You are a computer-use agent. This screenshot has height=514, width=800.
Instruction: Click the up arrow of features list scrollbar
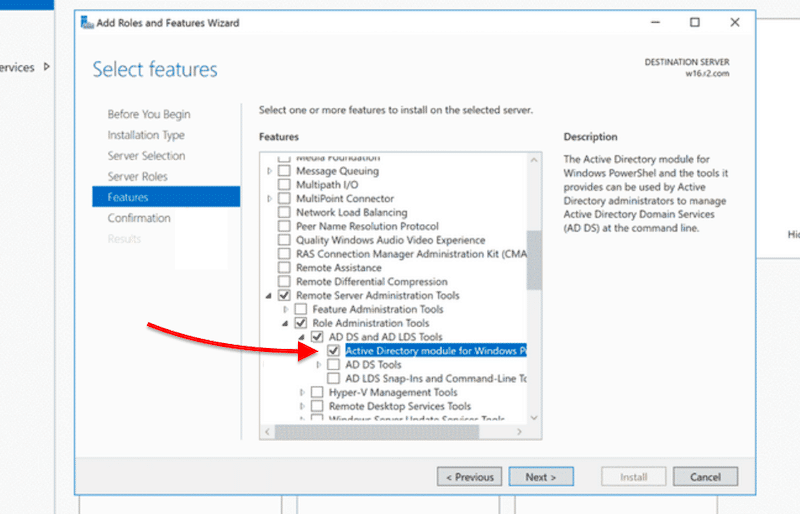point(534,160)
